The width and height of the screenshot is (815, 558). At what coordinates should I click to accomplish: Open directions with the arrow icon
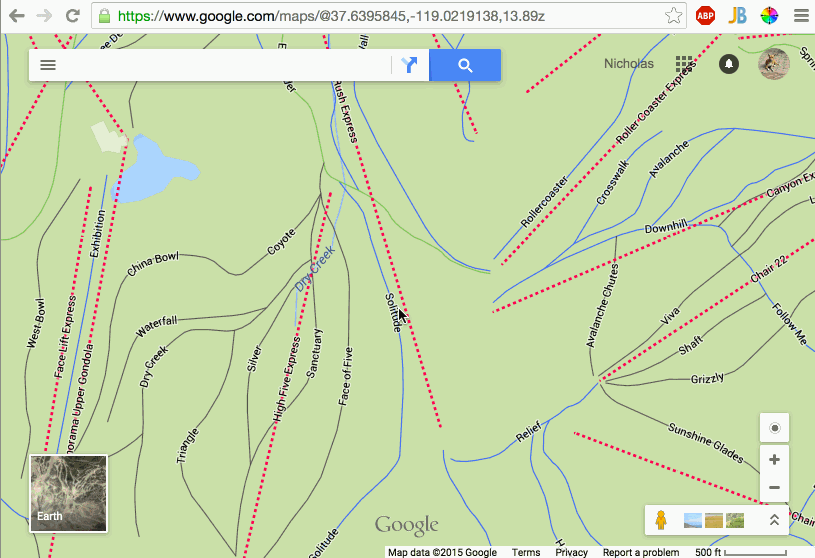410,65
